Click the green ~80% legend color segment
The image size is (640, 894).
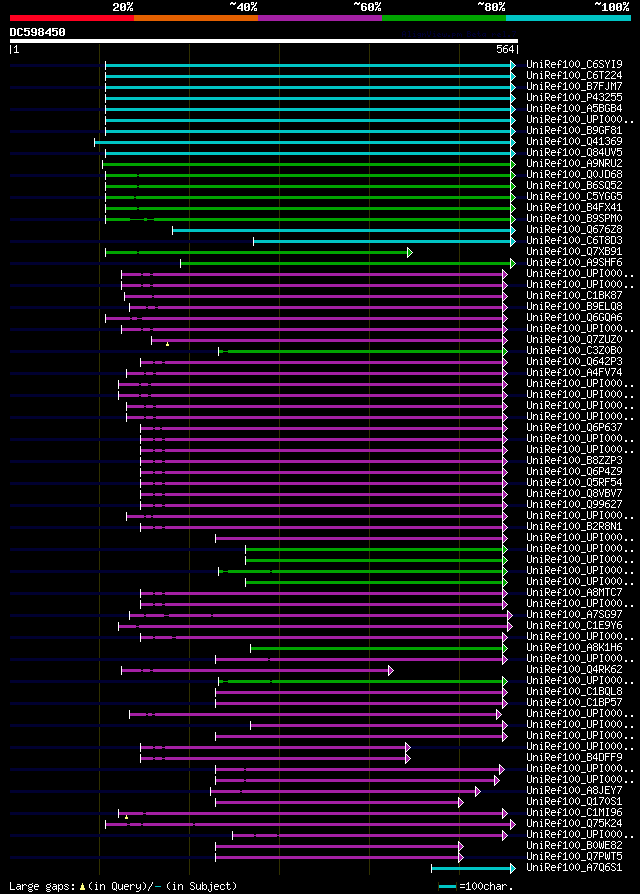444,18
